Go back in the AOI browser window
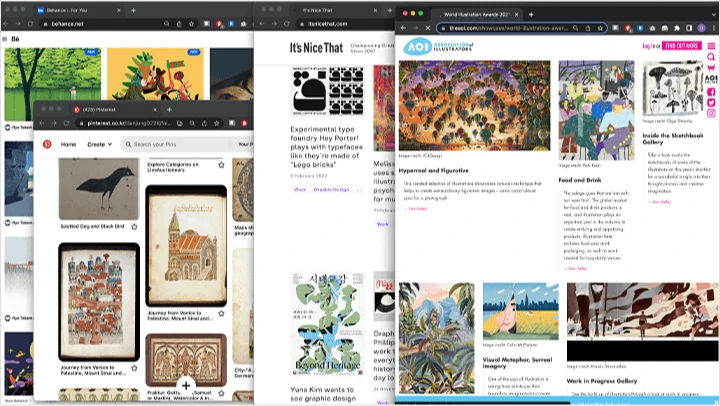Viewport: 720px width, 406px height. (x=403, y=28)
